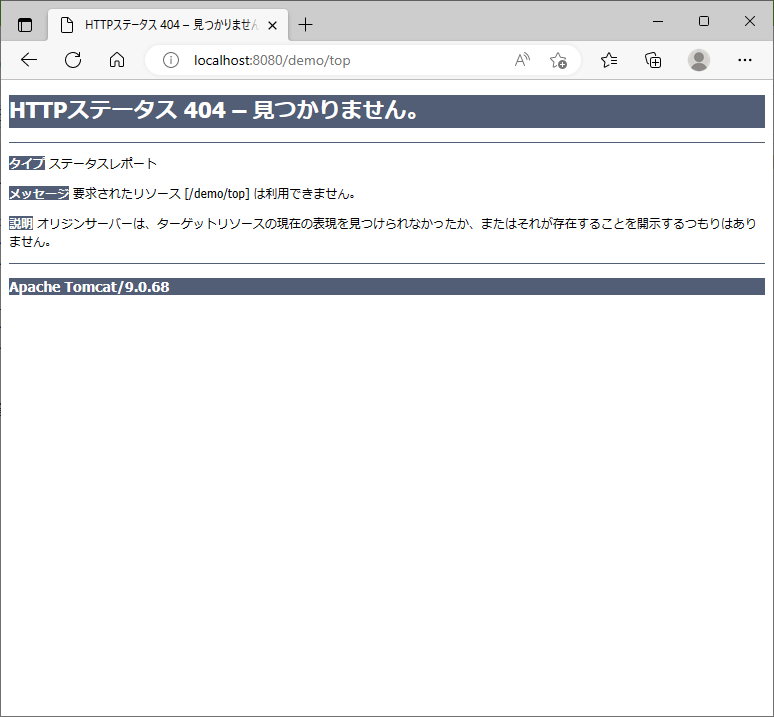
Task: Click the Apache Tomcat/9.0.68 footer text
Action: (89, 287)
